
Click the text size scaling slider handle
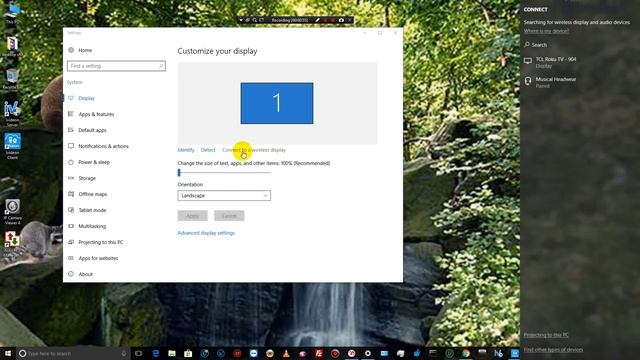[179, 173]
